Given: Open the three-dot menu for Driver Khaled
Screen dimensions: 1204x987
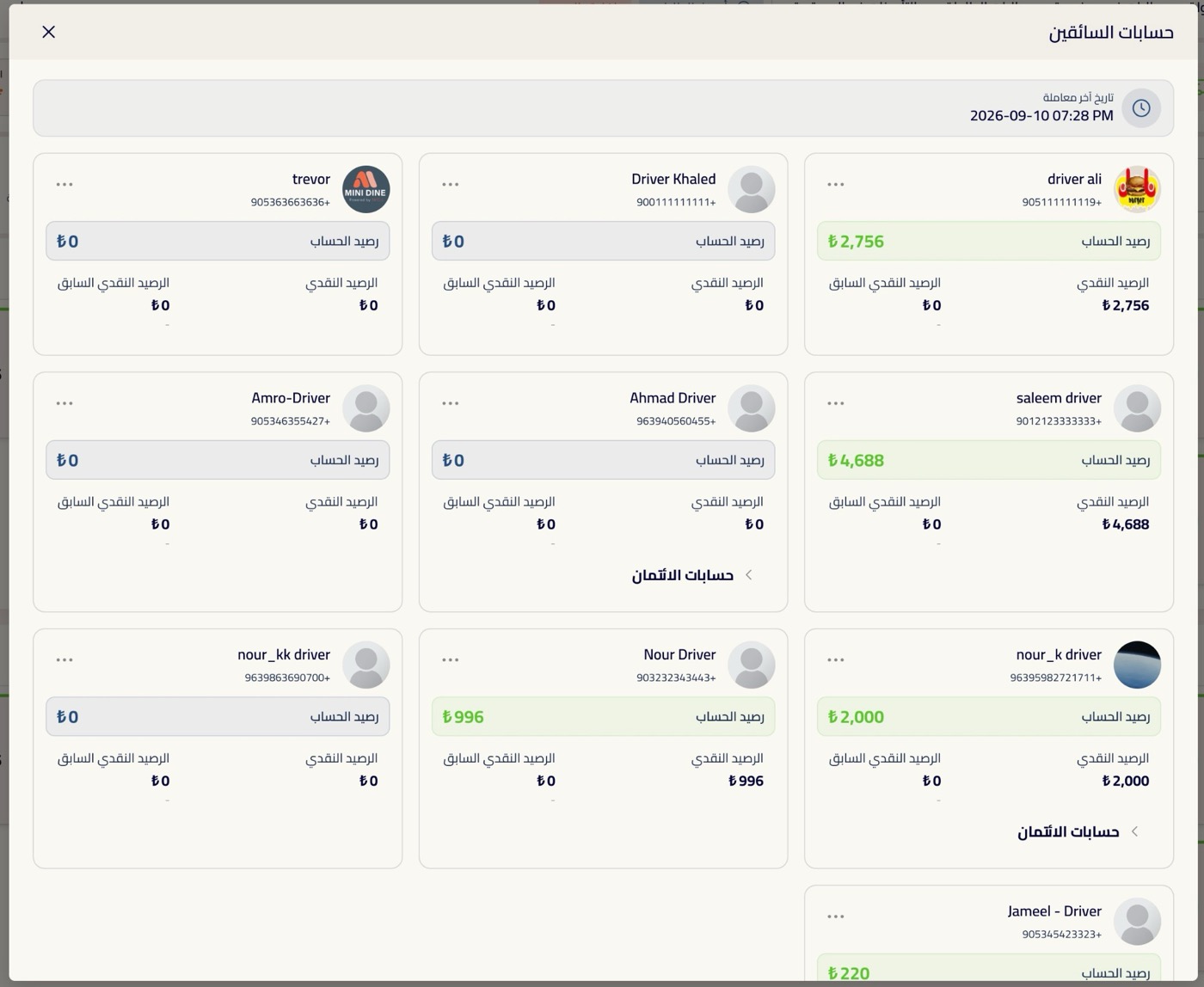Looking at the screenshot, I should pyautogui.click(x=450, y=184).
